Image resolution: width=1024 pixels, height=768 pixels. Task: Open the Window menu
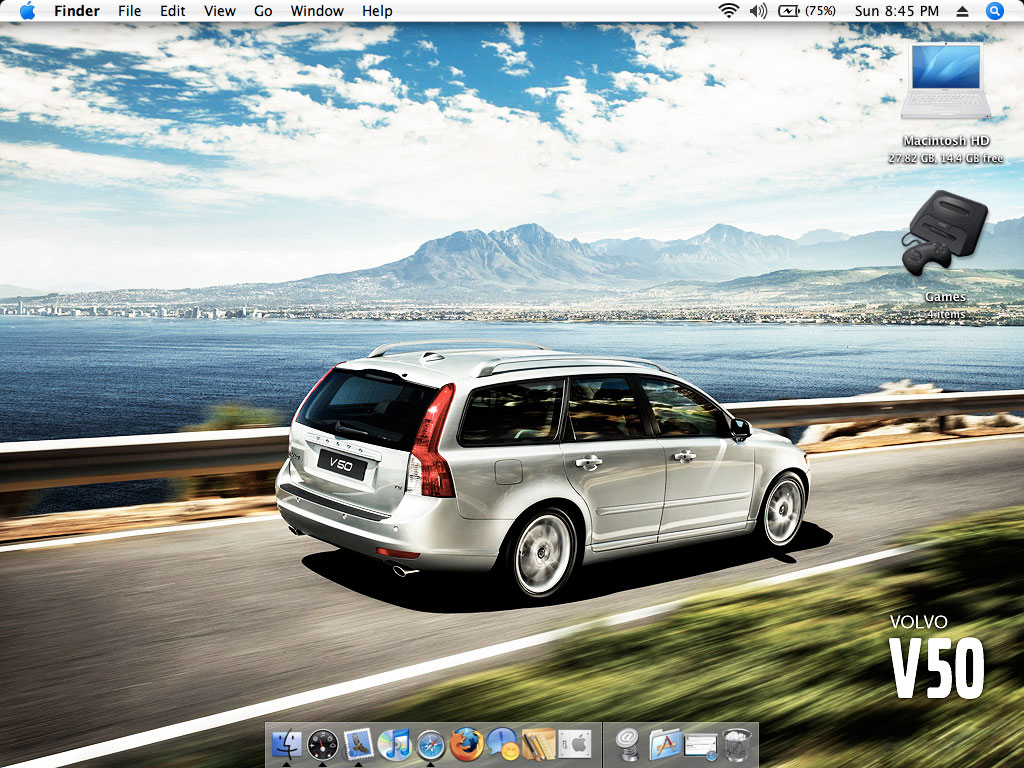click(317, 11)
